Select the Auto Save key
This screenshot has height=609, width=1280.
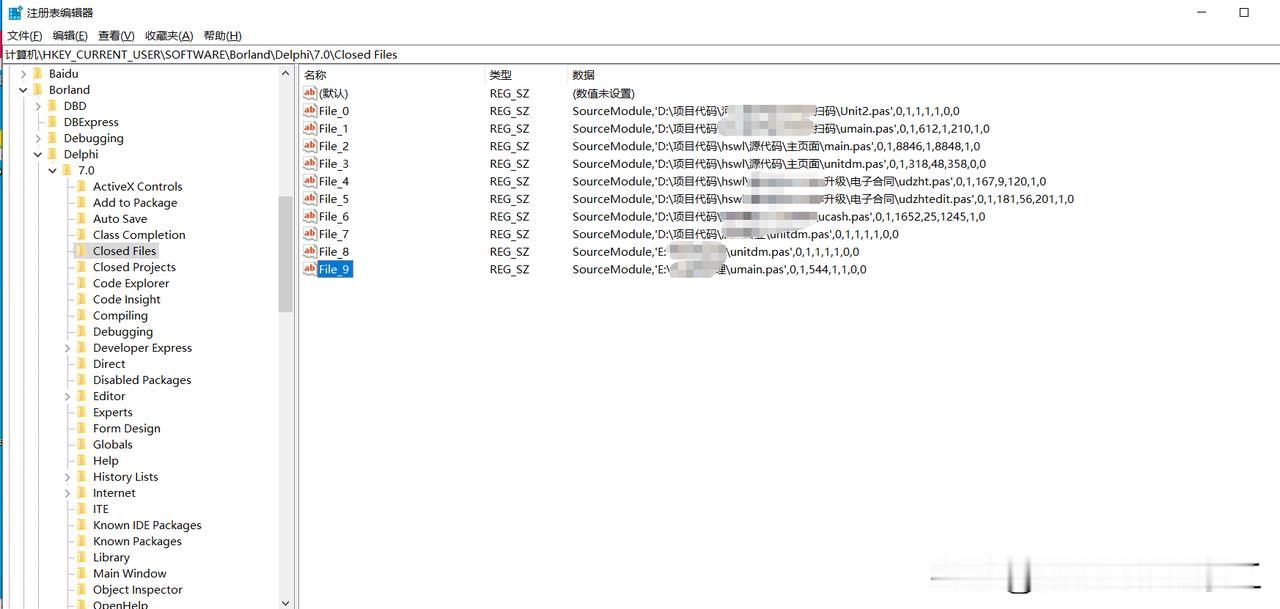pos(120,218)
